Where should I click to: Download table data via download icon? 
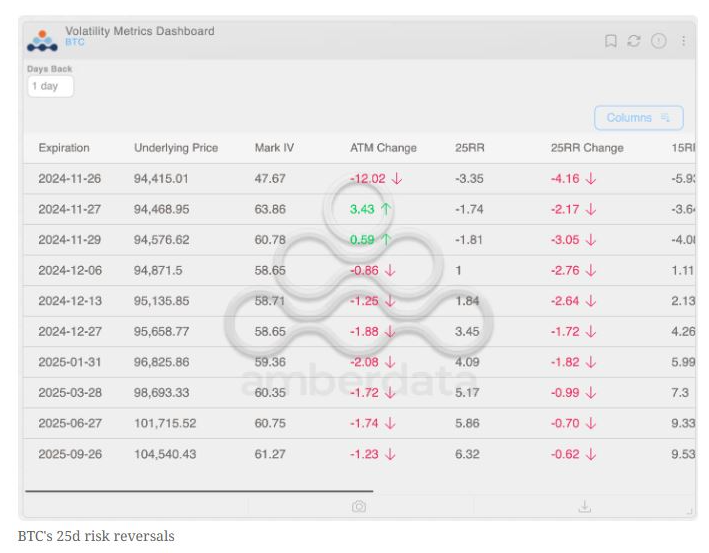(x=585, y=507)
